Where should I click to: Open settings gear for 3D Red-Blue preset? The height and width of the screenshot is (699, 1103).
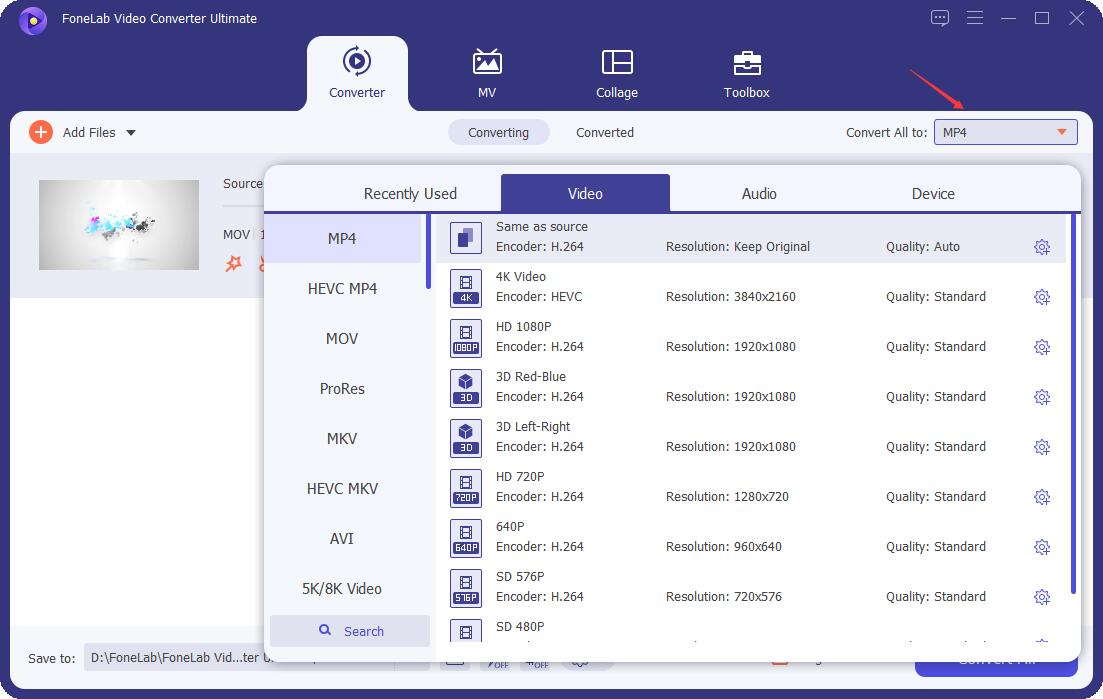pos(1042,397)
